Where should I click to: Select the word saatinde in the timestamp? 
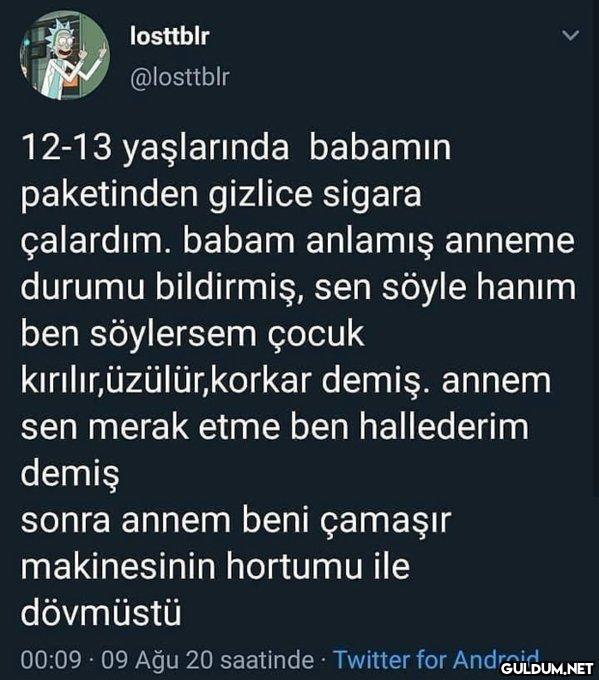coord(267,660)
